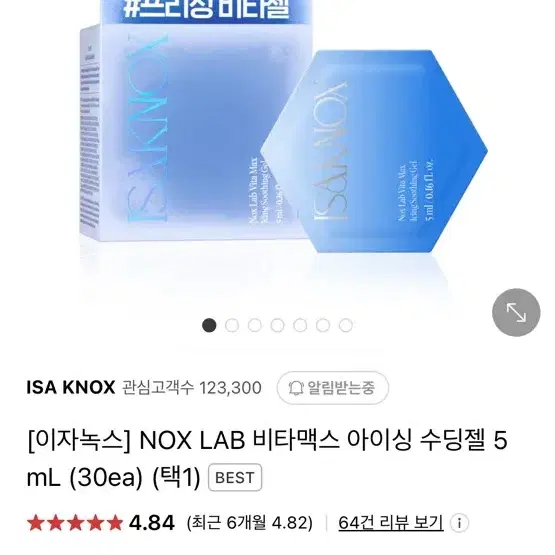Tap the blue hexagon gel product image

pos(374,151)
